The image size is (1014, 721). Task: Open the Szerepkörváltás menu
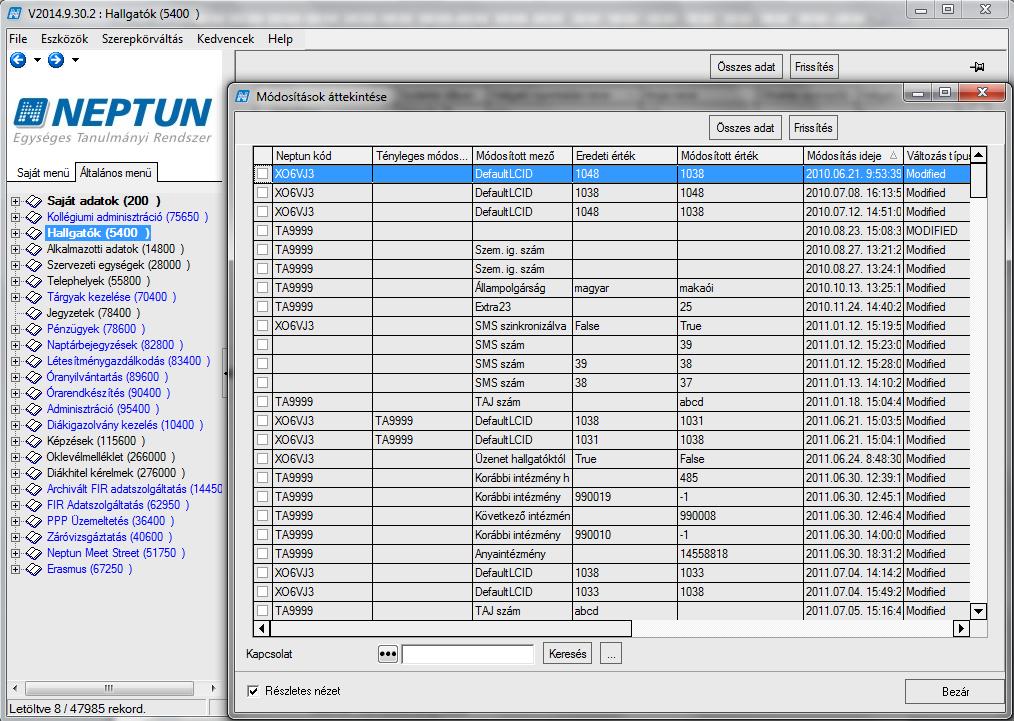coord(142,39)
